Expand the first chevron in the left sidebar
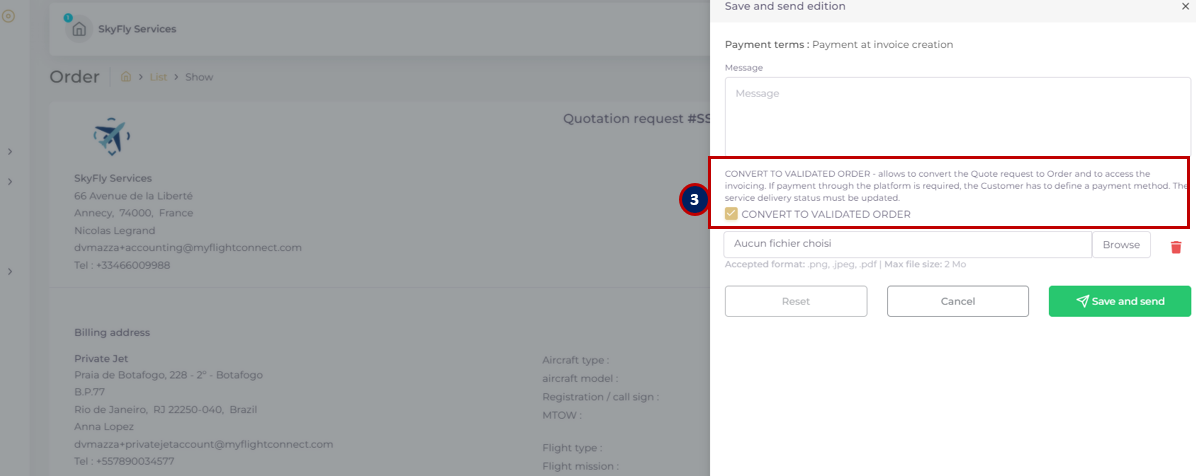The image size is (1196, 476). click(10, 152)
